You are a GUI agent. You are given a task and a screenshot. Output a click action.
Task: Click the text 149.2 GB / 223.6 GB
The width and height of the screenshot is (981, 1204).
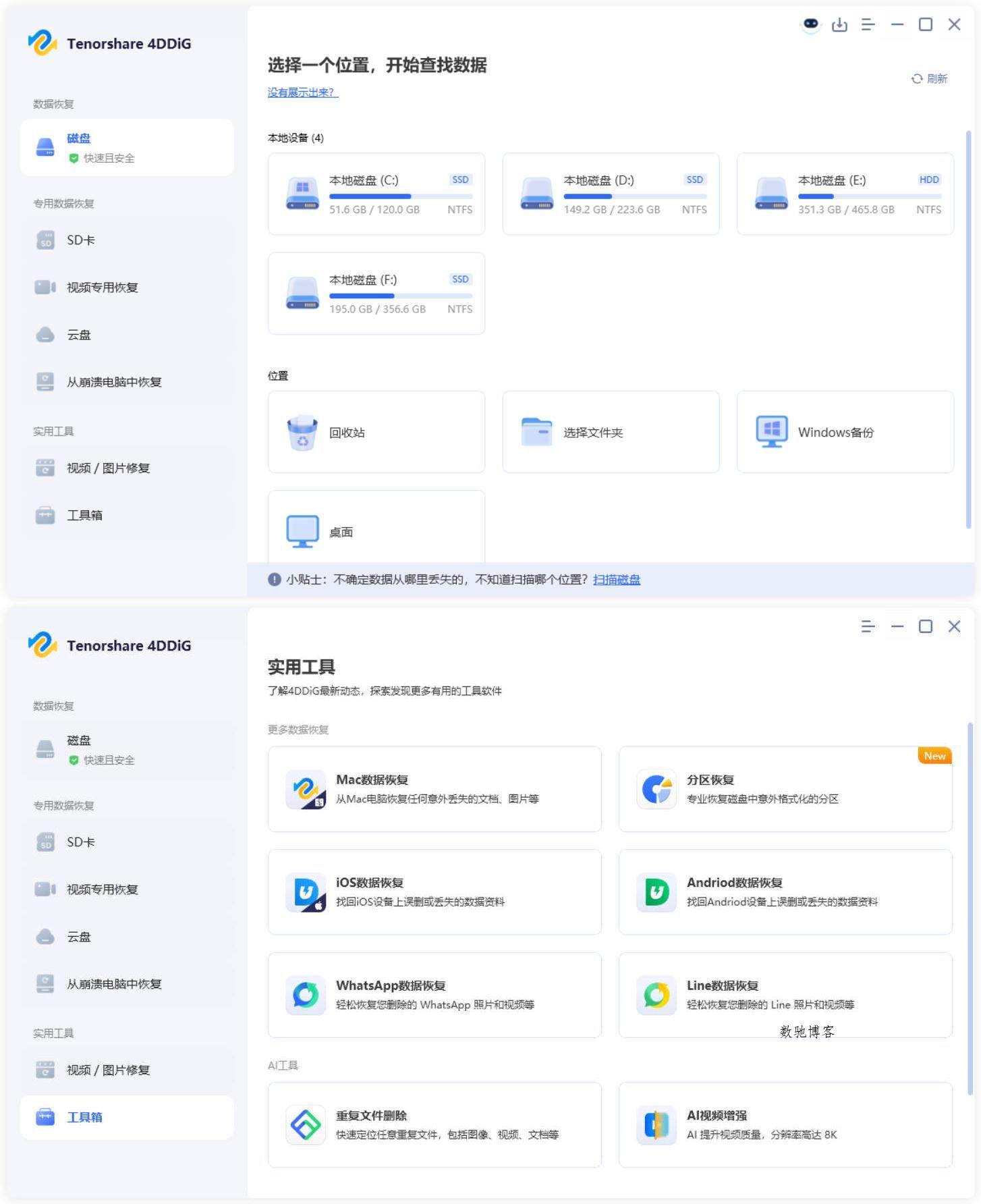coord(612,210)
